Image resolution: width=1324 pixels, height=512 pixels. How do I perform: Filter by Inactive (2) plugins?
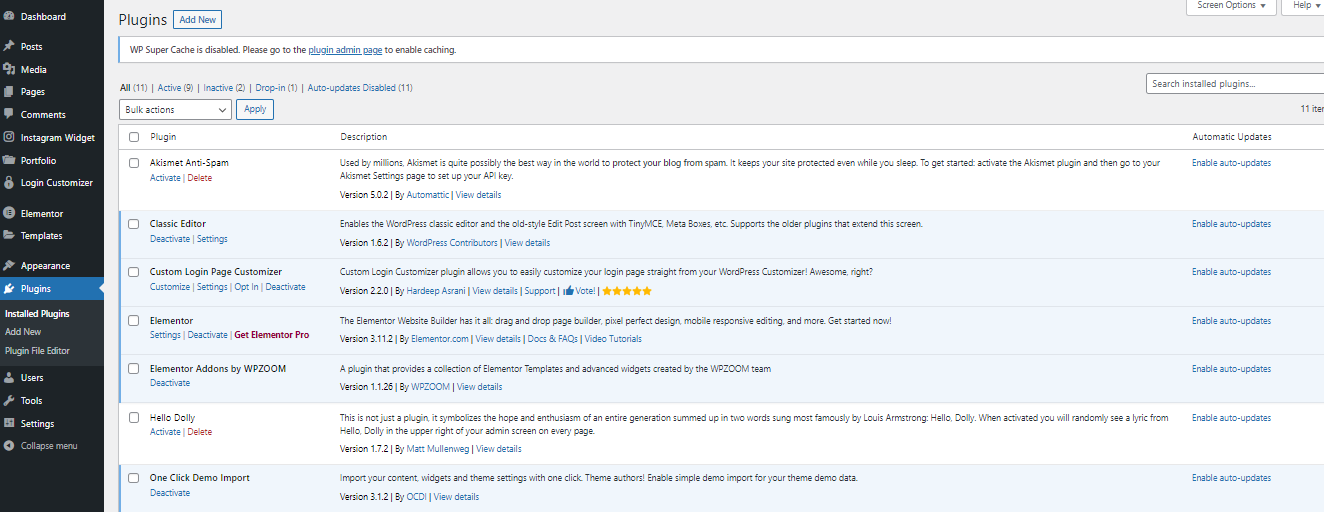tap(224, 88)
